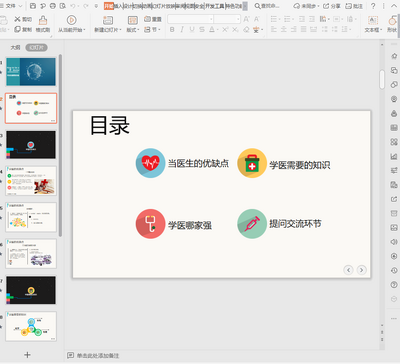Click the Redo arrow icon

click(86, 6)
